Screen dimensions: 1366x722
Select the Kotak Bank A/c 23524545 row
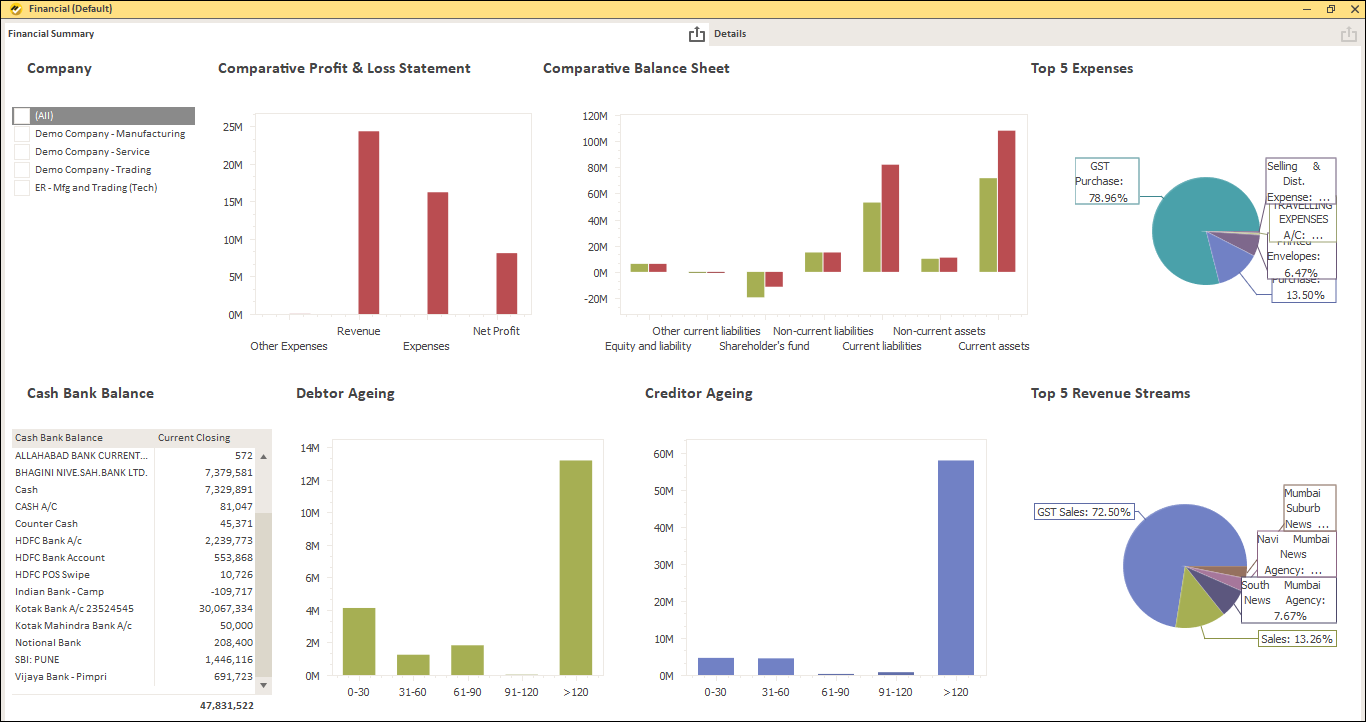point(75,609)
